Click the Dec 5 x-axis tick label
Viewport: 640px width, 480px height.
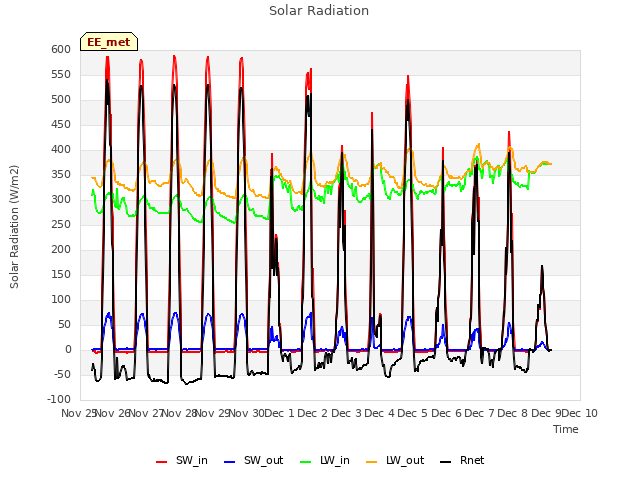point(413,413)
